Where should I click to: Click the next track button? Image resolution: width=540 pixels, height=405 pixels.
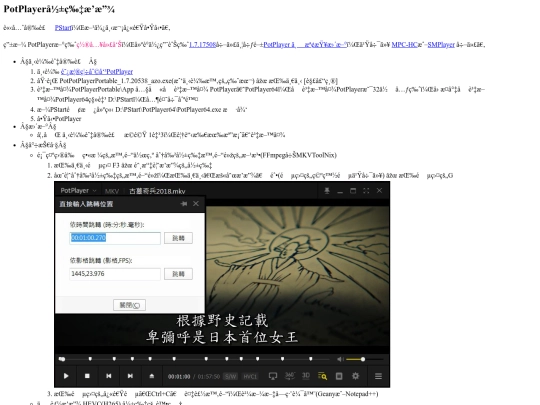point(130,376)
